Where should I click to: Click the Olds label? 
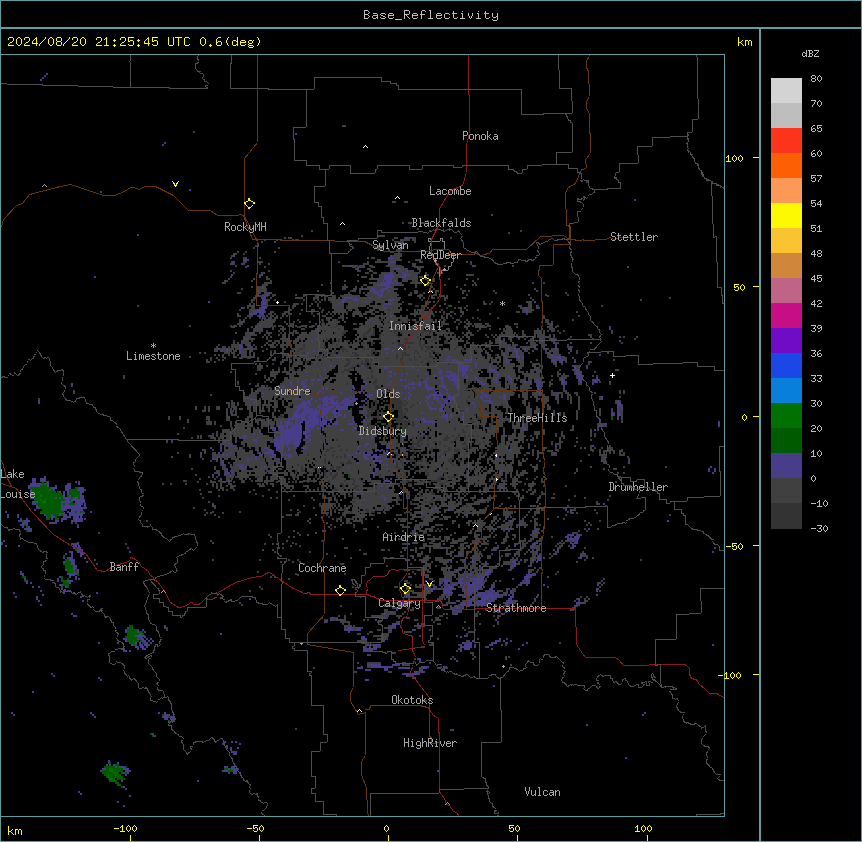(388, 394)
